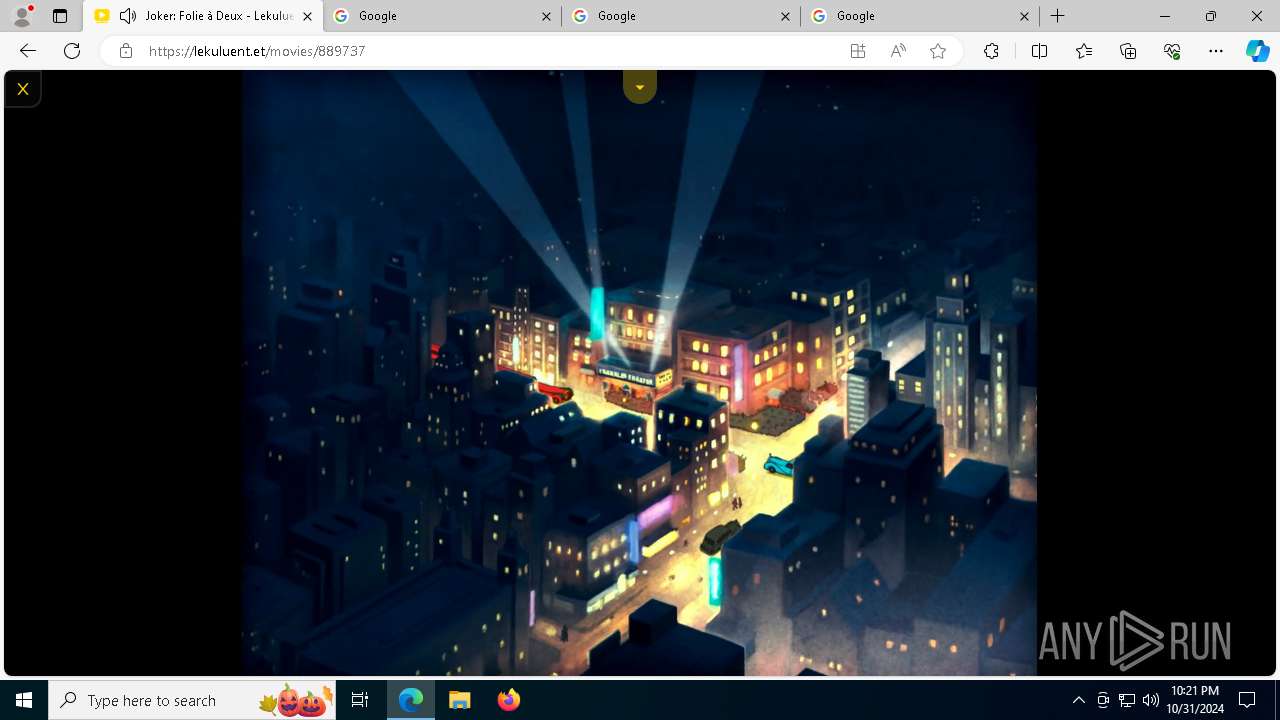This screenshot has width=1280, height=720.
Task: Show hidden system tray icons
Action: tap(1078, 700)
